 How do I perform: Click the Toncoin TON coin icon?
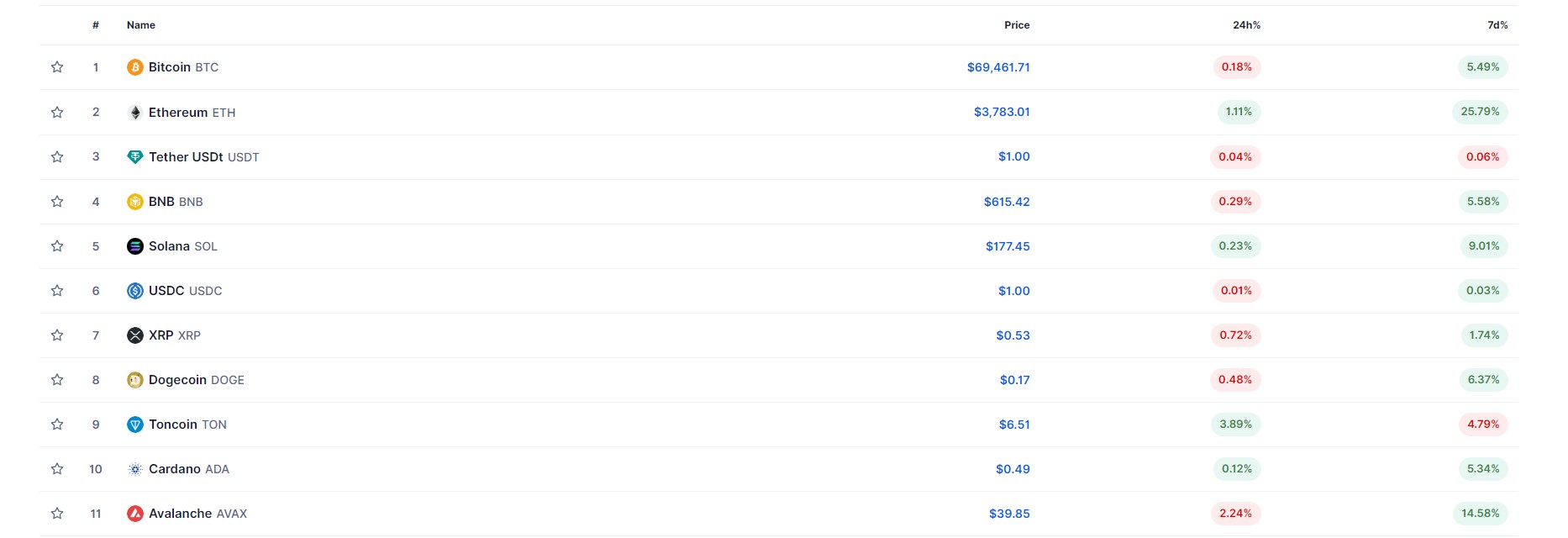(135, 425)
